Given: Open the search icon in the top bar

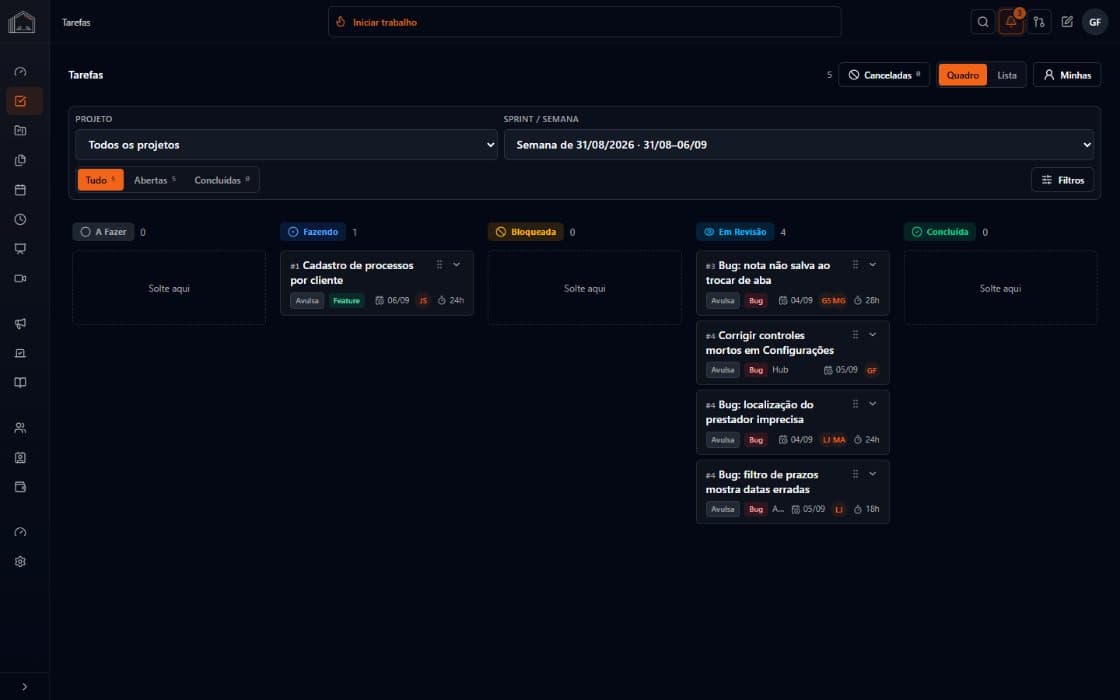Looking at the screenshot, I should tap(983, 22).
